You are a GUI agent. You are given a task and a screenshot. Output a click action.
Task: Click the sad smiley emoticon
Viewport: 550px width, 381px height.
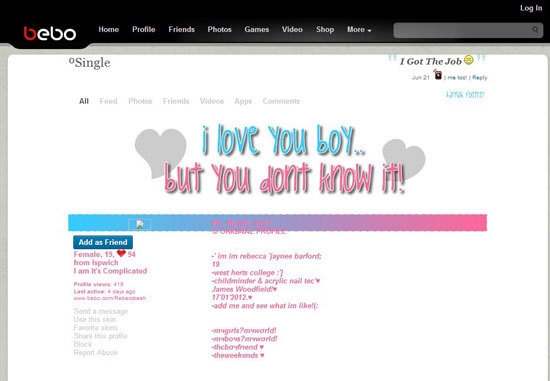click(x=469, y=60)
